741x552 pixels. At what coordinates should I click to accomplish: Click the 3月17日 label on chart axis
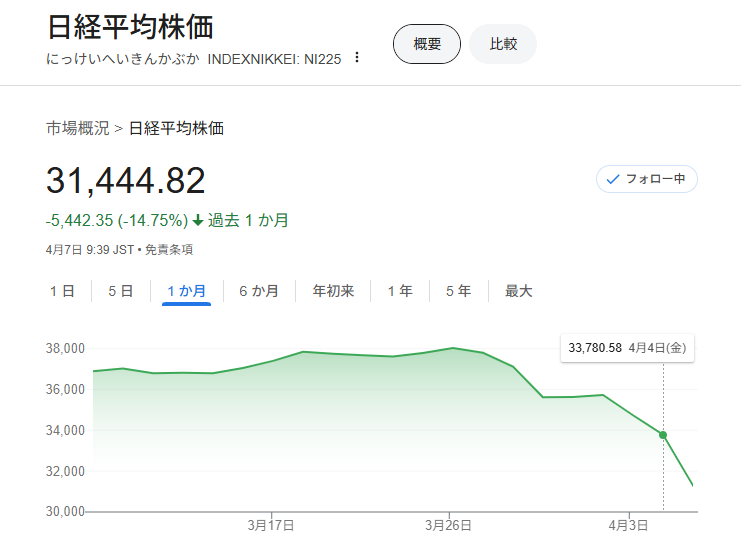click(270, 525)
